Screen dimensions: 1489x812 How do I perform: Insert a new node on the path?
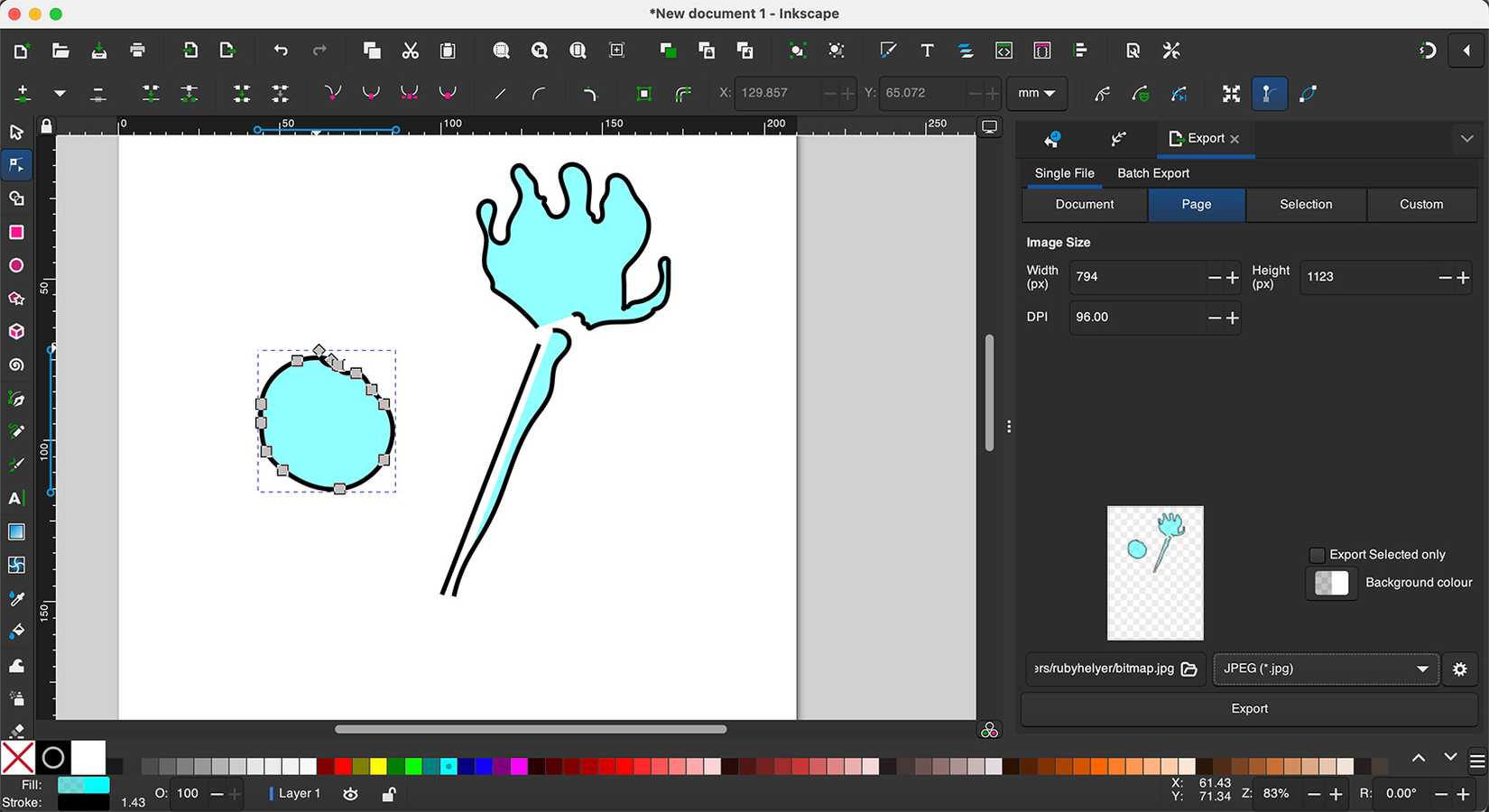click(23, 93)
